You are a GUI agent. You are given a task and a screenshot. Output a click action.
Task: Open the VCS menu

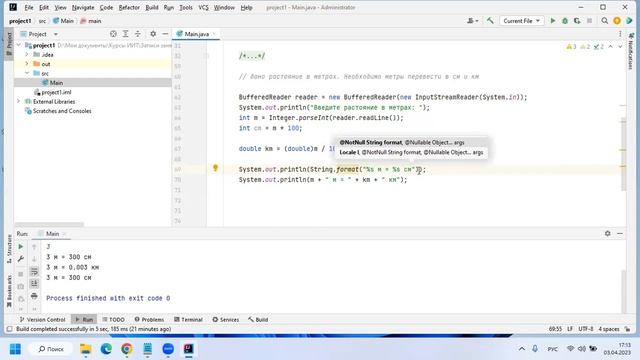pos(203,7)
